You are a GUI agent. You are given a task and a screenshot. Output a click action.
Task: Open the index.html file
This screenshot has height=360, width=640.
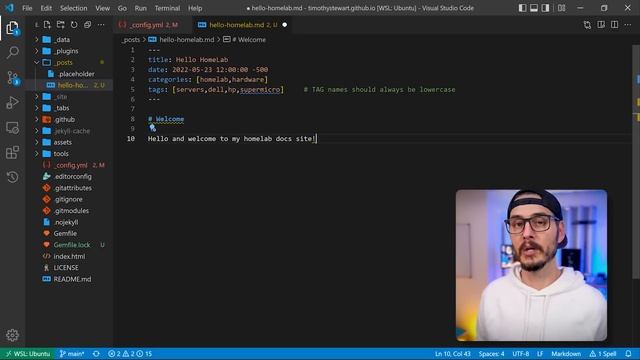click(x=69, y=256)
